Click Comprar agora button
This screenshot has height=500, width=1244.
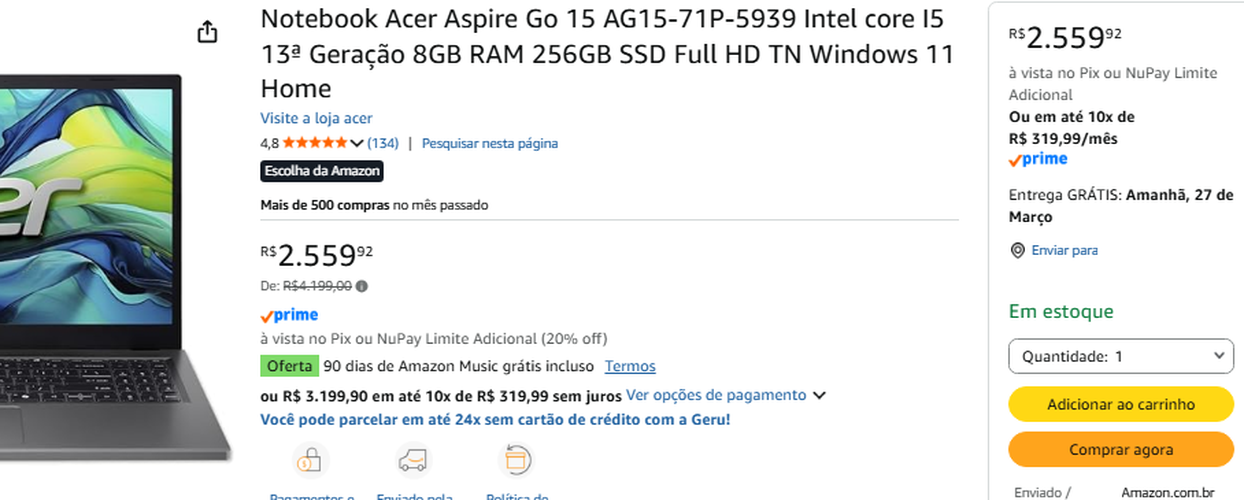click(1121, 450)
